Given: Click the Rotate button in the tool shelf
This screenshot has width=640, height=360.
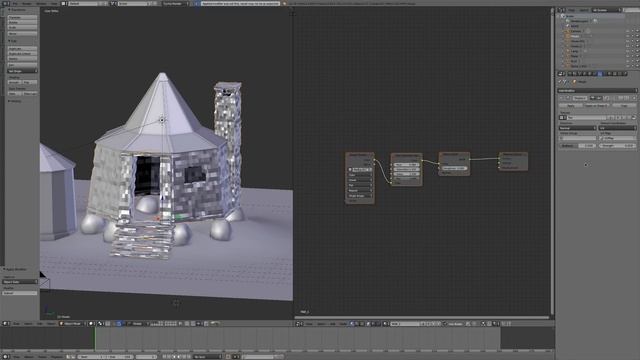Looking at the screenshot, I should click(x=22, y=22).
